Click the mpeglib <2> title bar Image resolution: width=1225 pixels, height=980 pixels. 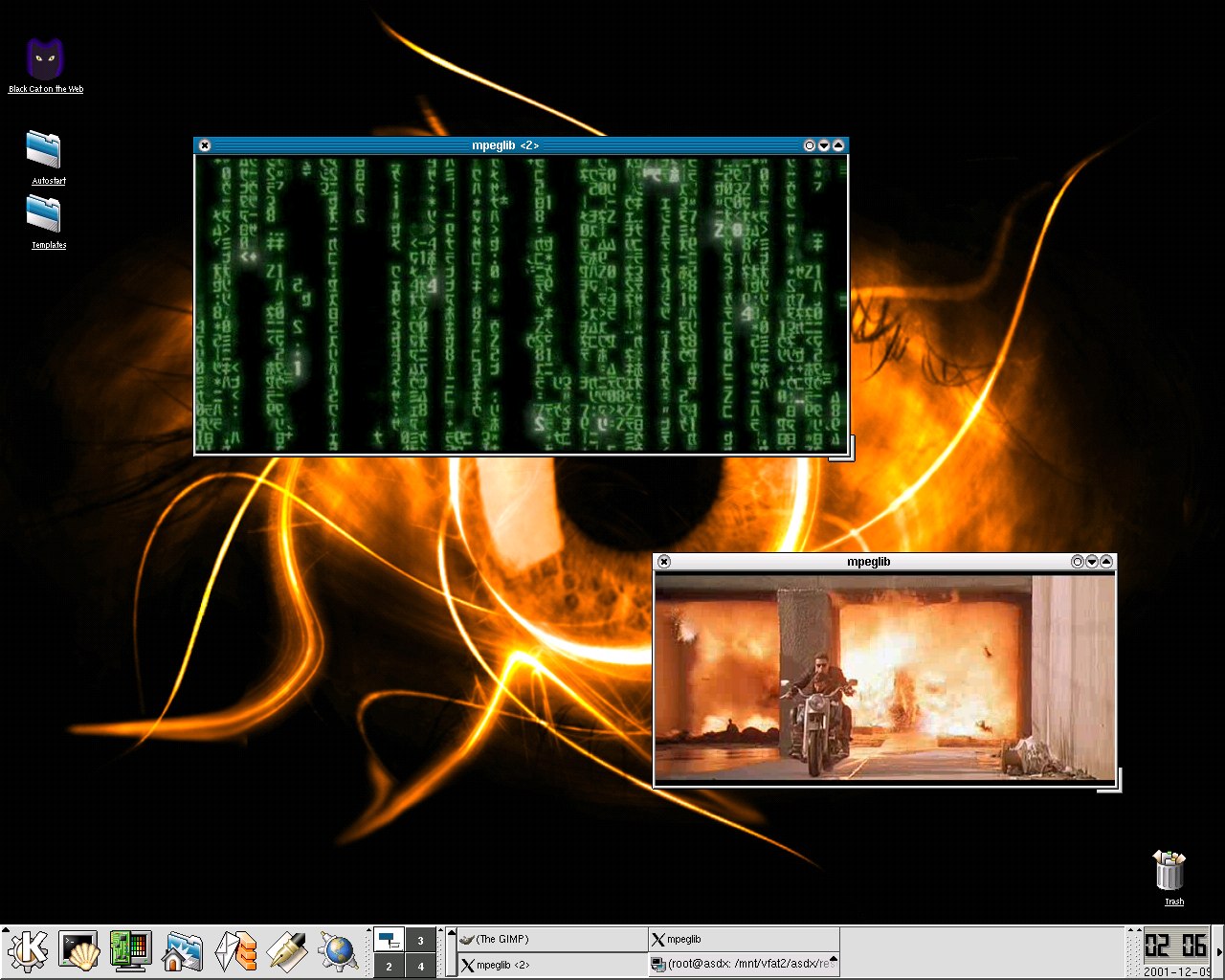pyautogui.click(x=505, y=145)
